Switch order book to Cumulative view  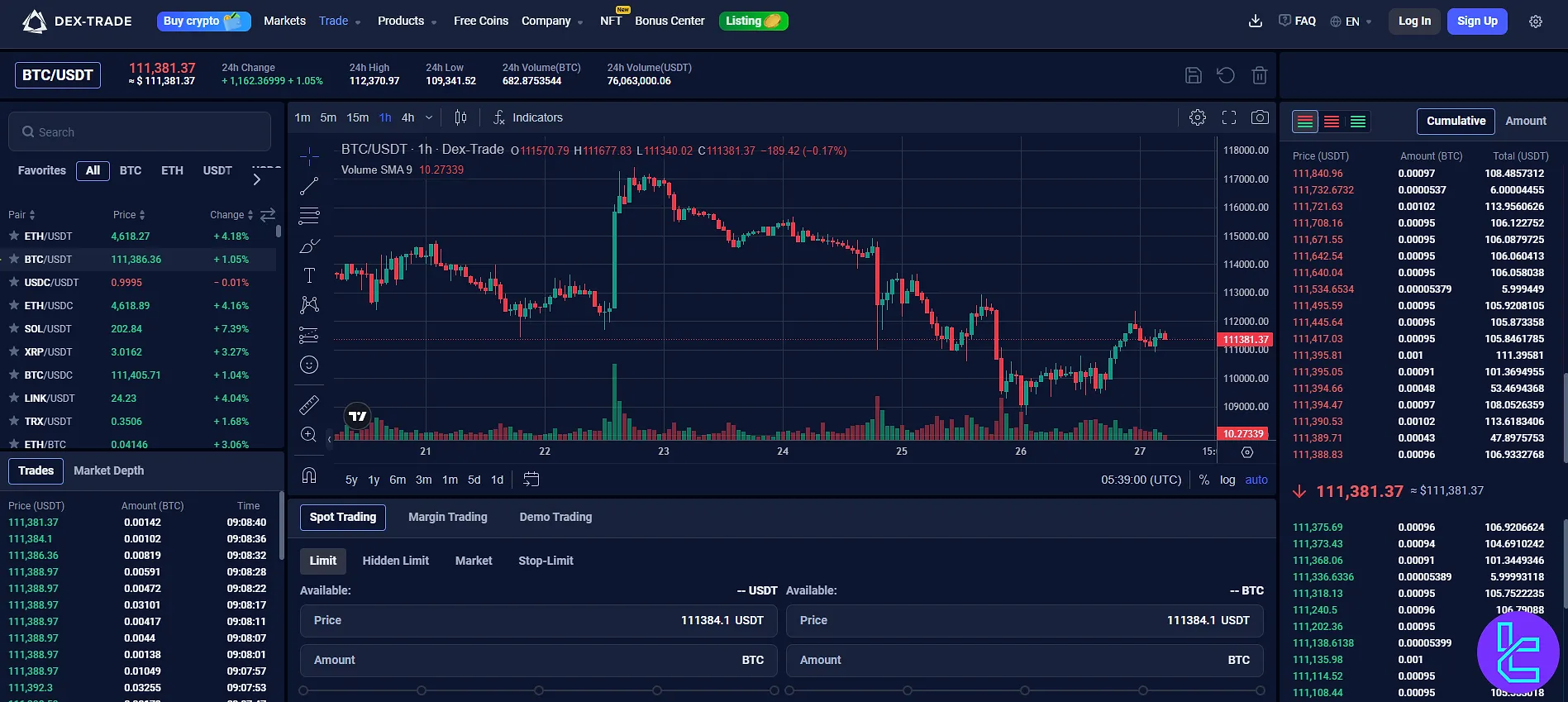pos(1456,121)
